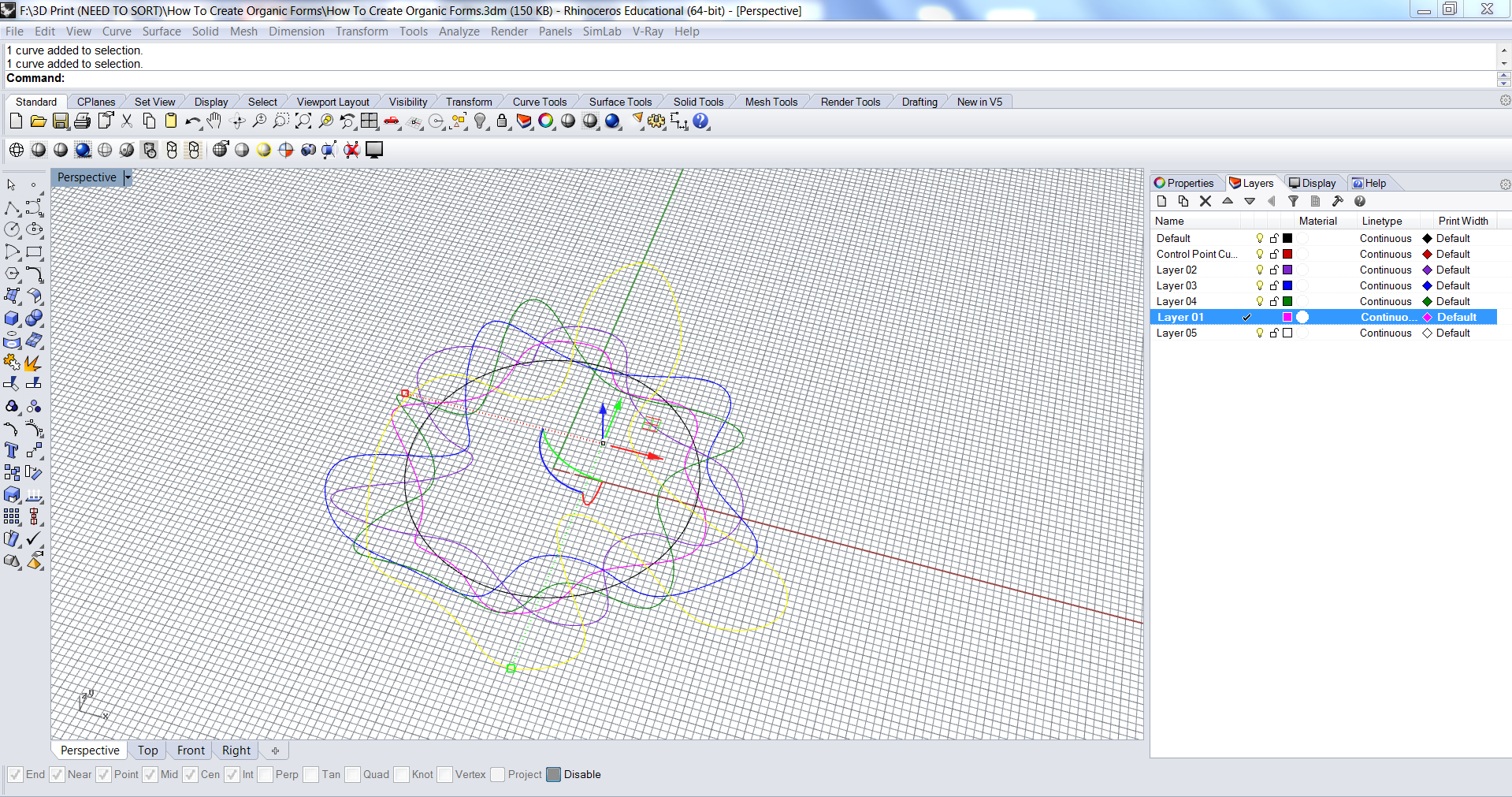1512x797 pixels.
Task: Open a file with the folder icon
Action: [x=38, y=121]
